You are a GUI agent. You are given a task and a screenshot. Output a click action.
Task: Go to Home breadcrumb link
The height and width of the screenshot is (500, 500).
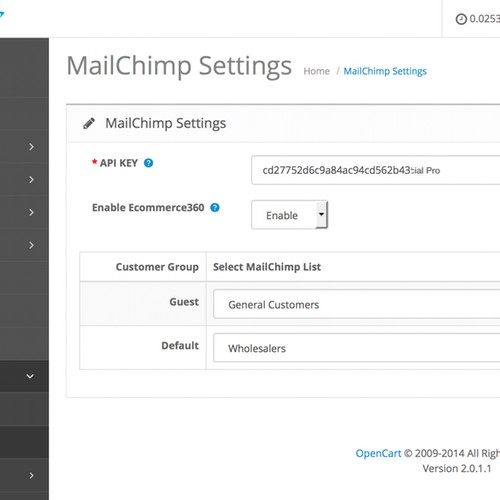pyautogui.click(x=316, y=71)
